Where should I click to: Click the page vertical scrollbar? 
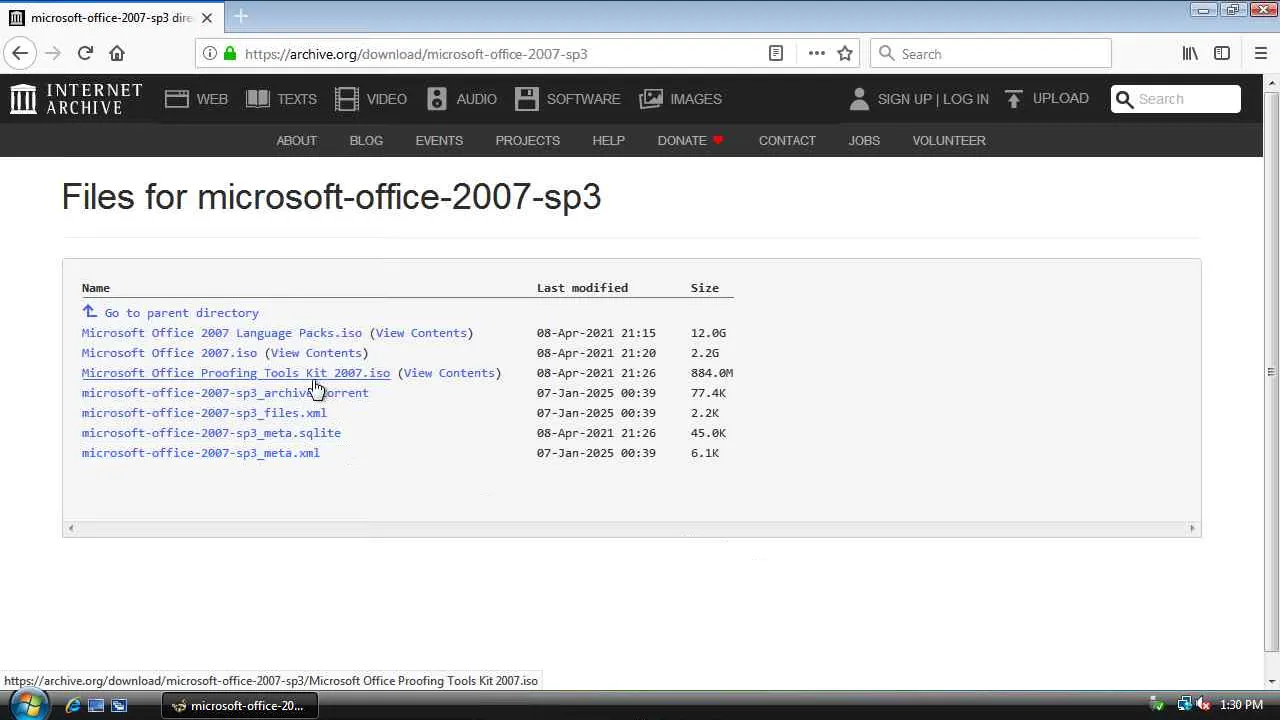(1271, 372)
